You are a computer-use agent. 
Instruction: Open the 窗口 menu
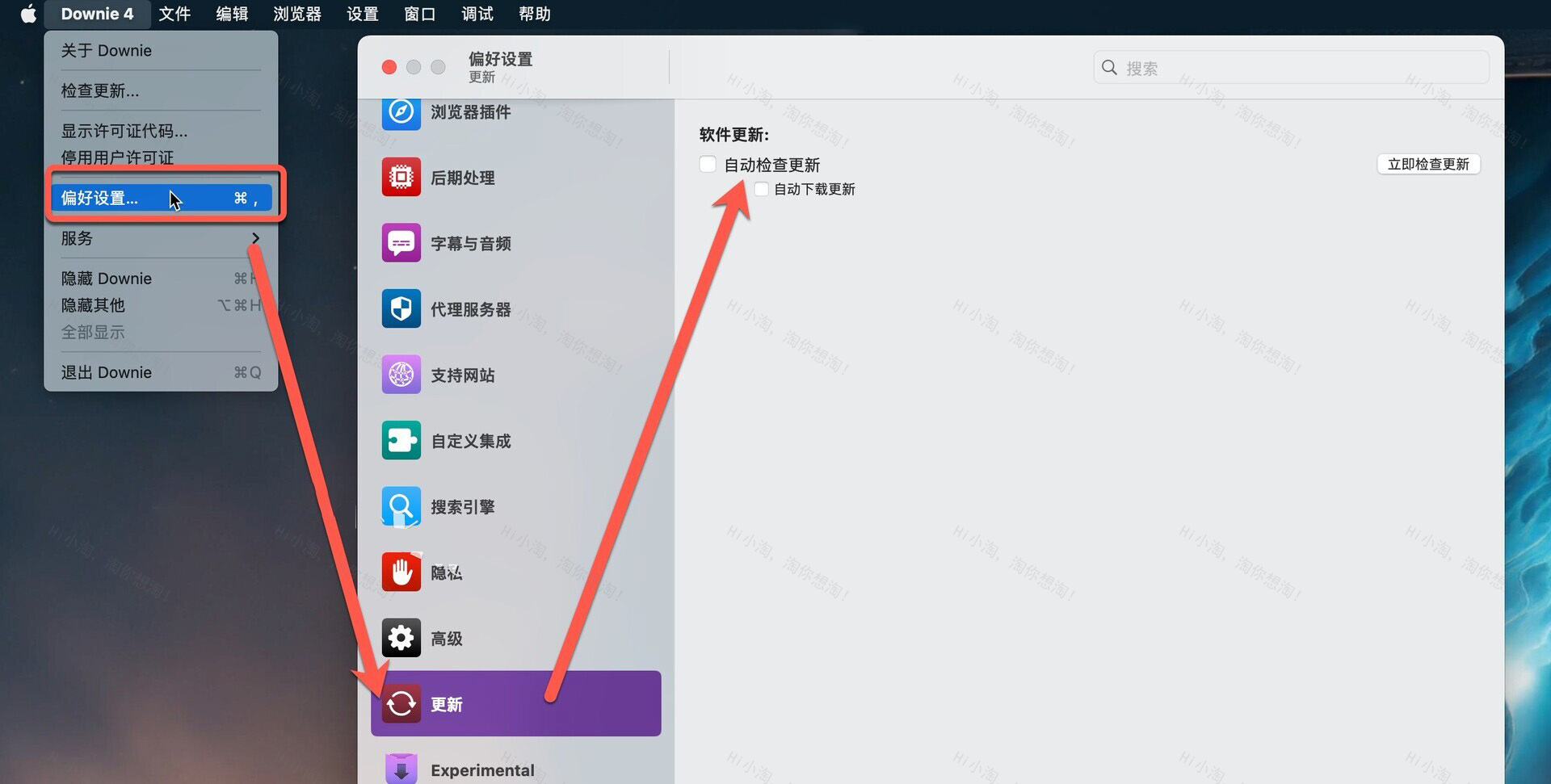420,14
